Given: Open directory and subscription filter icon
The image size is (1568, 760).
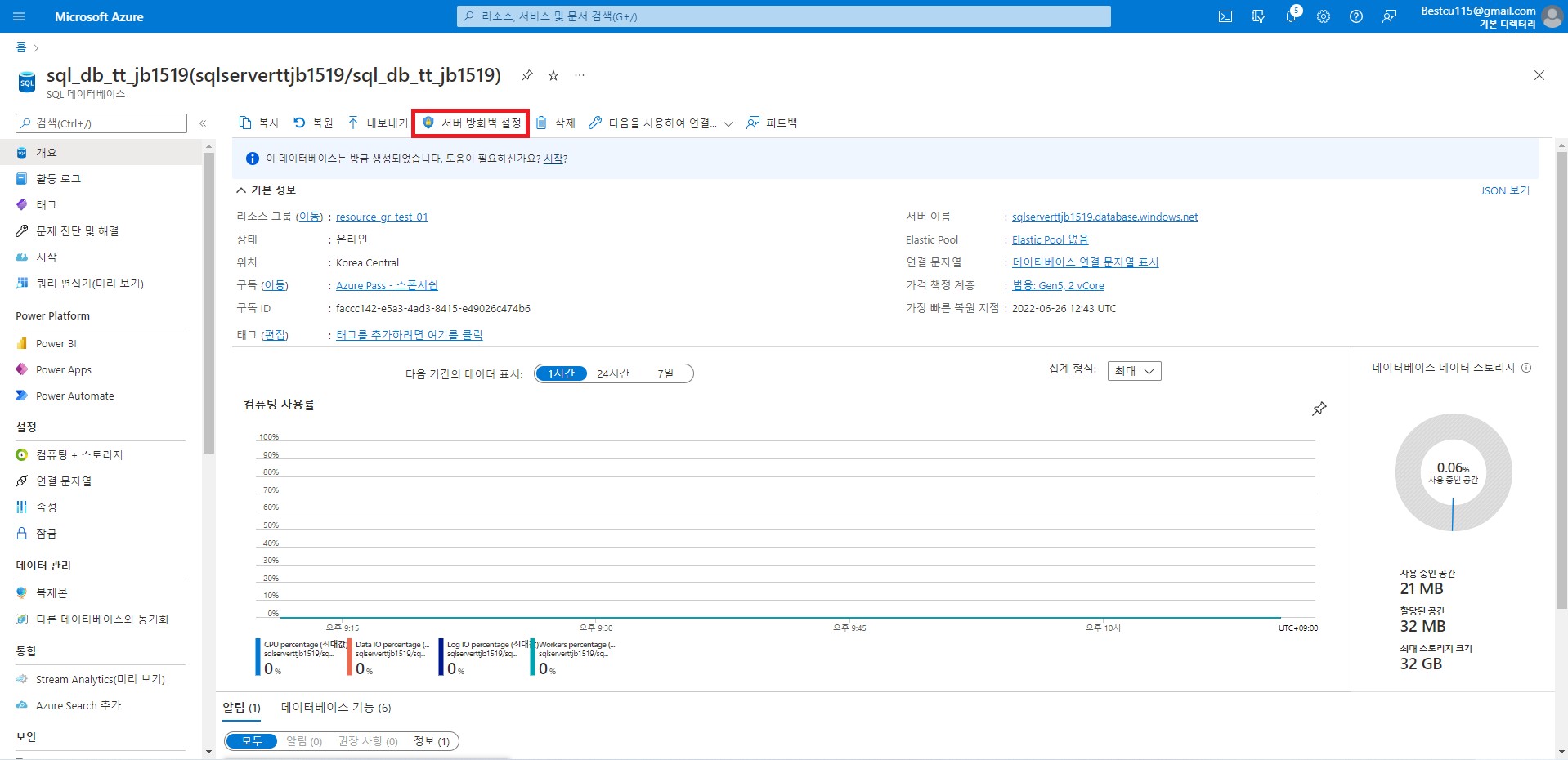Looking at the screenshot, I should (1258, 16).
